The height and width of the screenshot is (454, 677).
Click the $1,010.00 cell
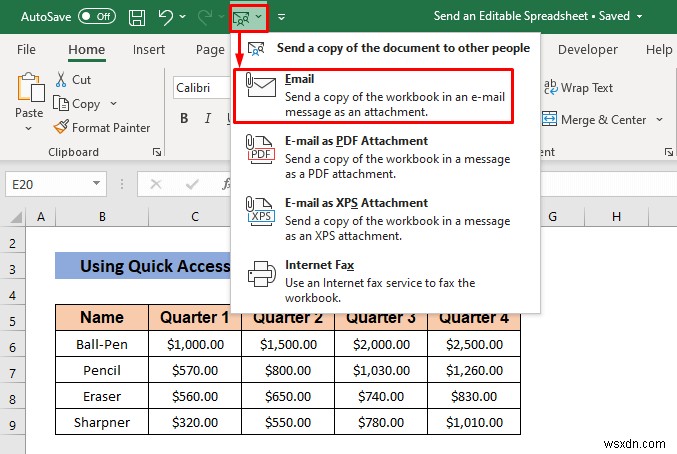474,422
